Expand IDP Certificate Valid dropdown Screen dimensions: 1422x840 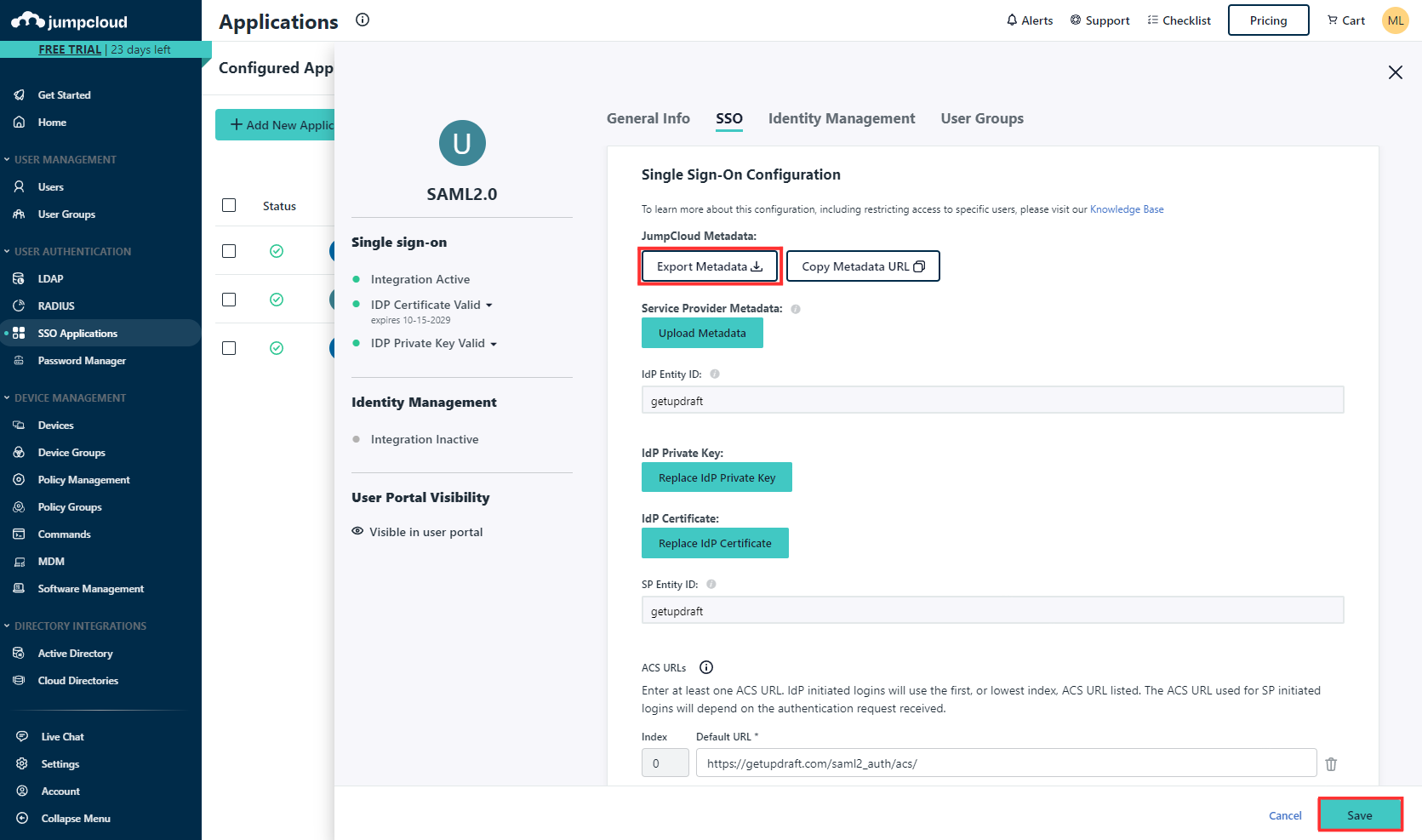(x=488, y=306)
